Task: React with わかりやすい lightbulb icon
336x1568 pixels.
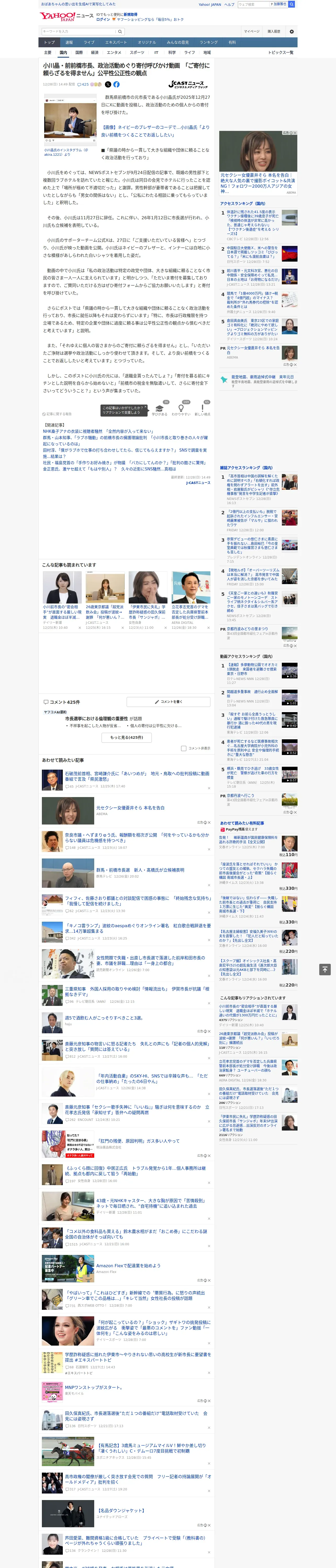Action: pos(181,408)
